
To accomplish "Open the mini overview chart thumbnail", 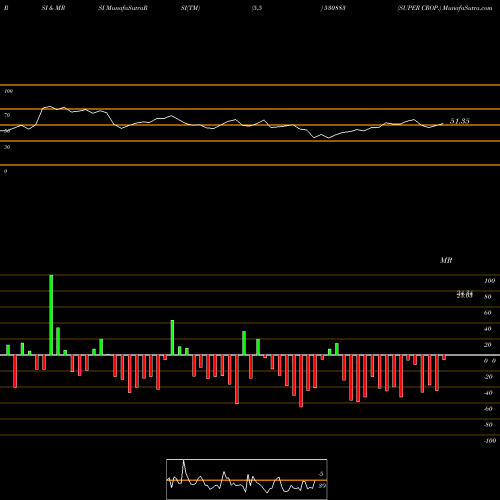I will [x=247, y=479].
